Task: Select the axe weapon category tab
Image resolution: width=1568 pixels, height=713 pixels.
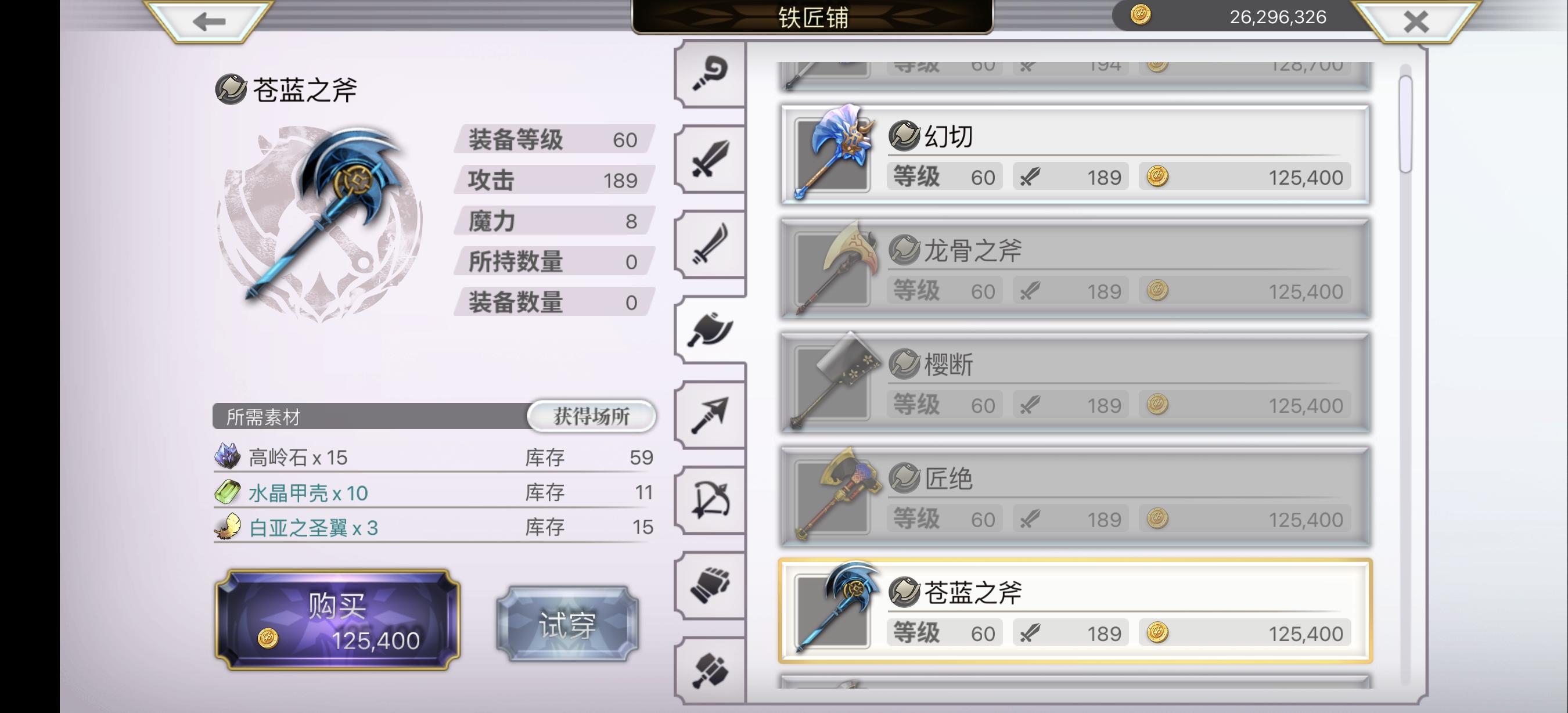Action: coord(710,330)
